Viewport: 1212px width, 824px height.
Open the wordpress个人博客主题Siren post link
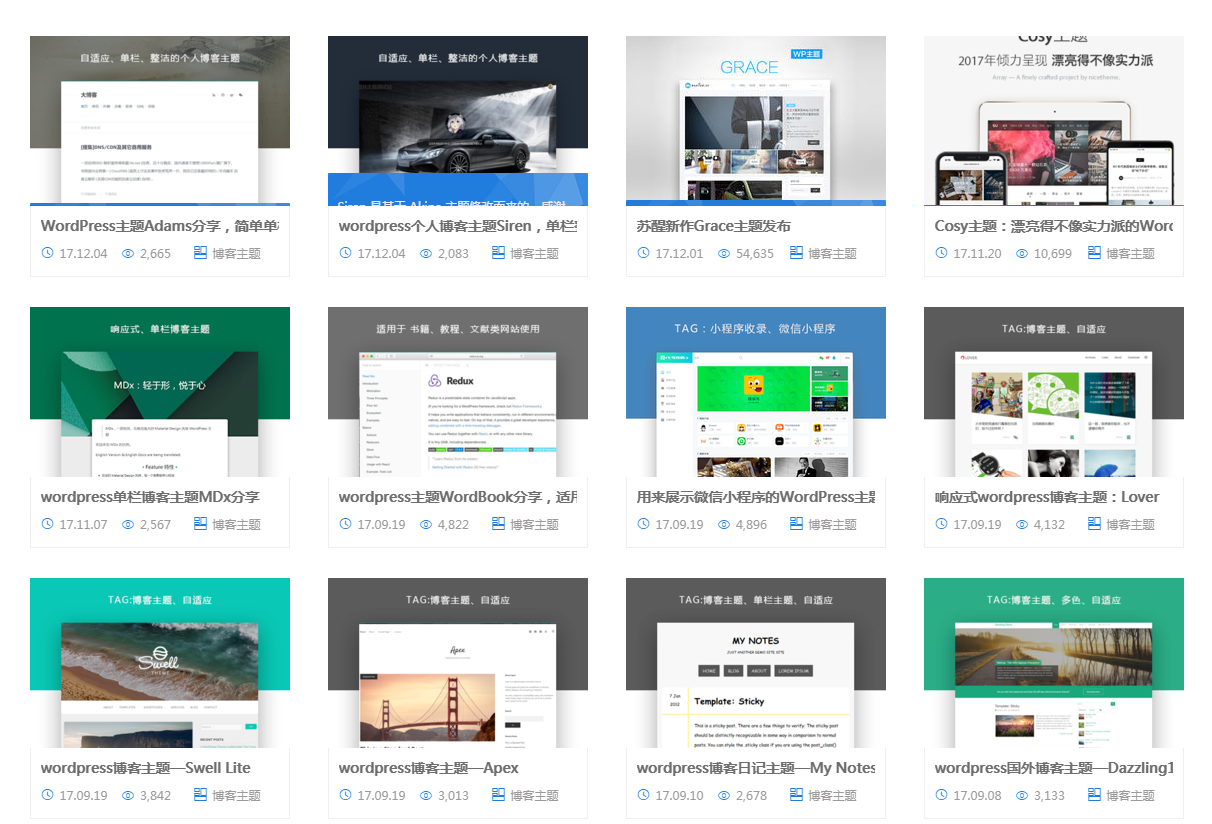456,226
